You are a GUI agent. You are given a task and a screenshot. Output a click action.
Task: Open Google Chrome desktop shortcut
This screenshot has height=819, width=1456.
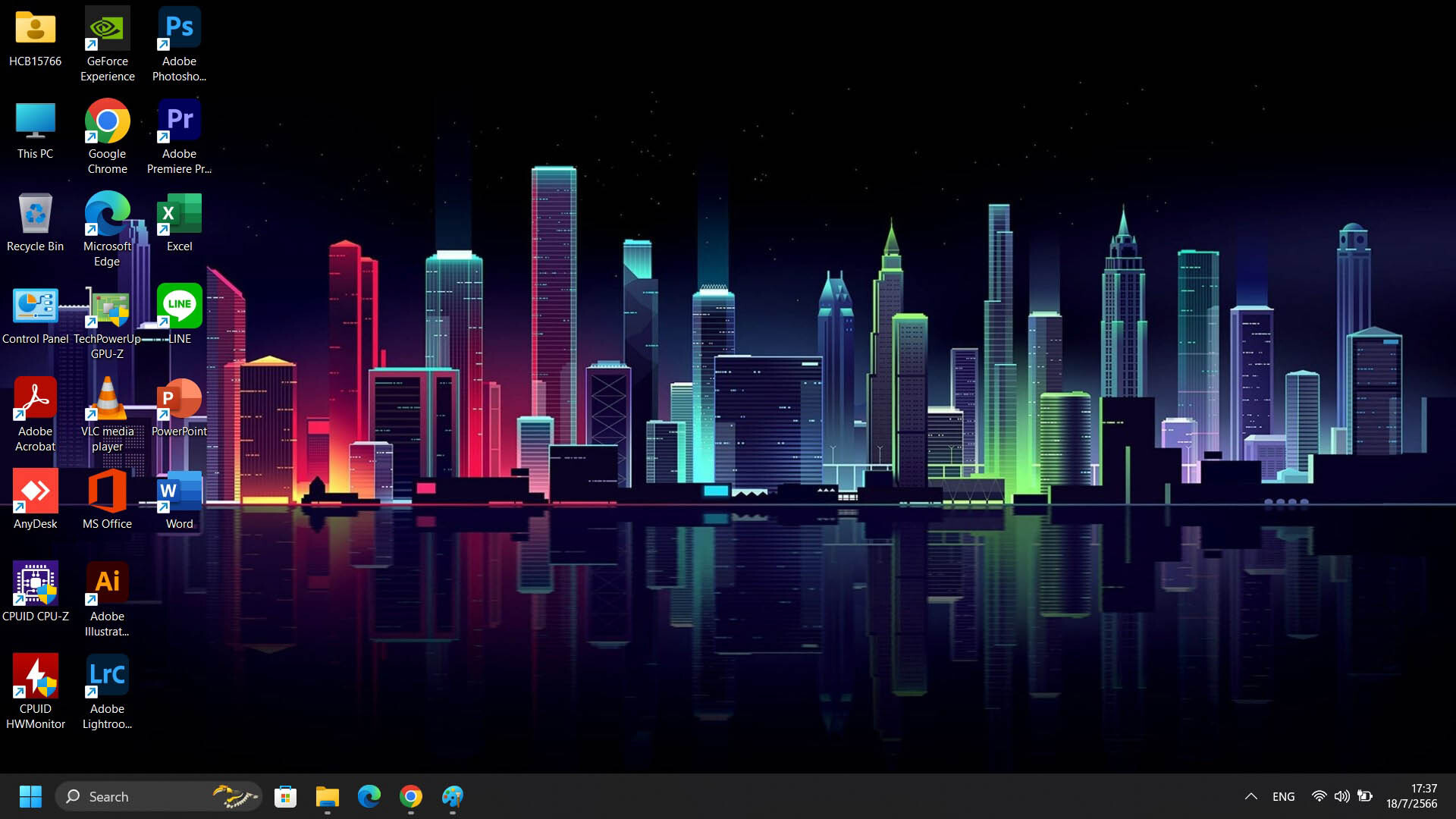[x=107, y=136]
